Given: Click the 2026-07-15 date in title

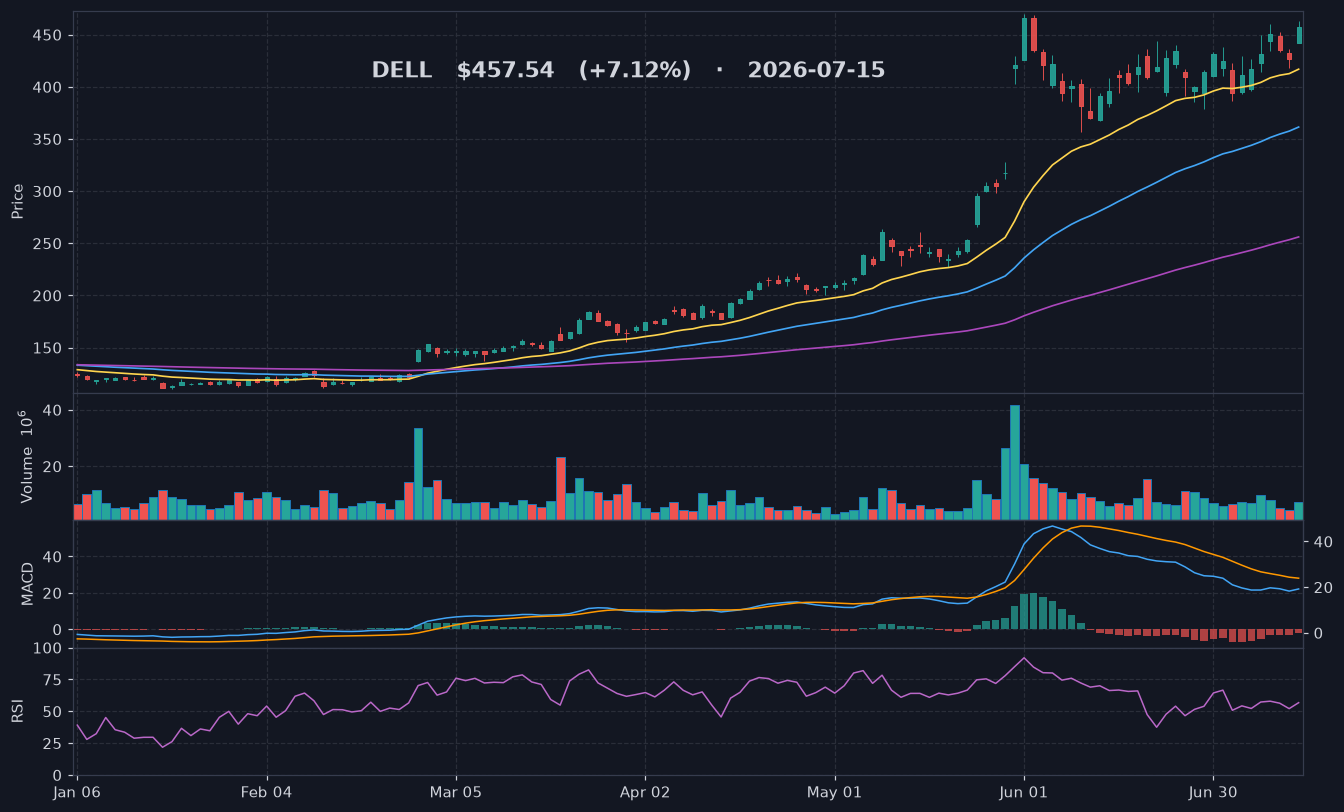Looking at the screenshot, I should click(x=816, y=71).
